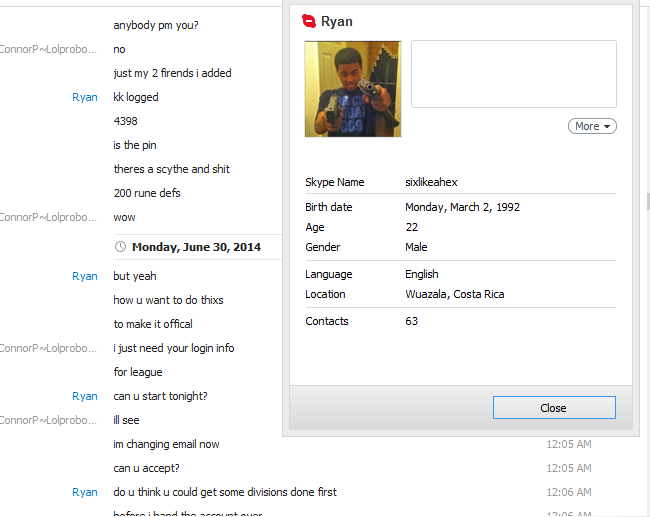The image size is (650, 517).
Task: Click ConnorP sender name beside 'i just need your login info'
Action: coord(48,348)
